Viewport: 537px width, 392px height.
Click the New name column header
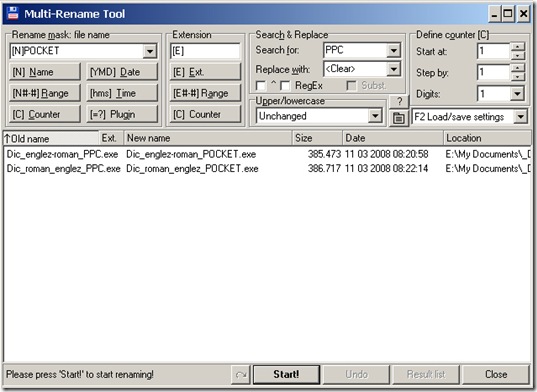tap(208, 138)
